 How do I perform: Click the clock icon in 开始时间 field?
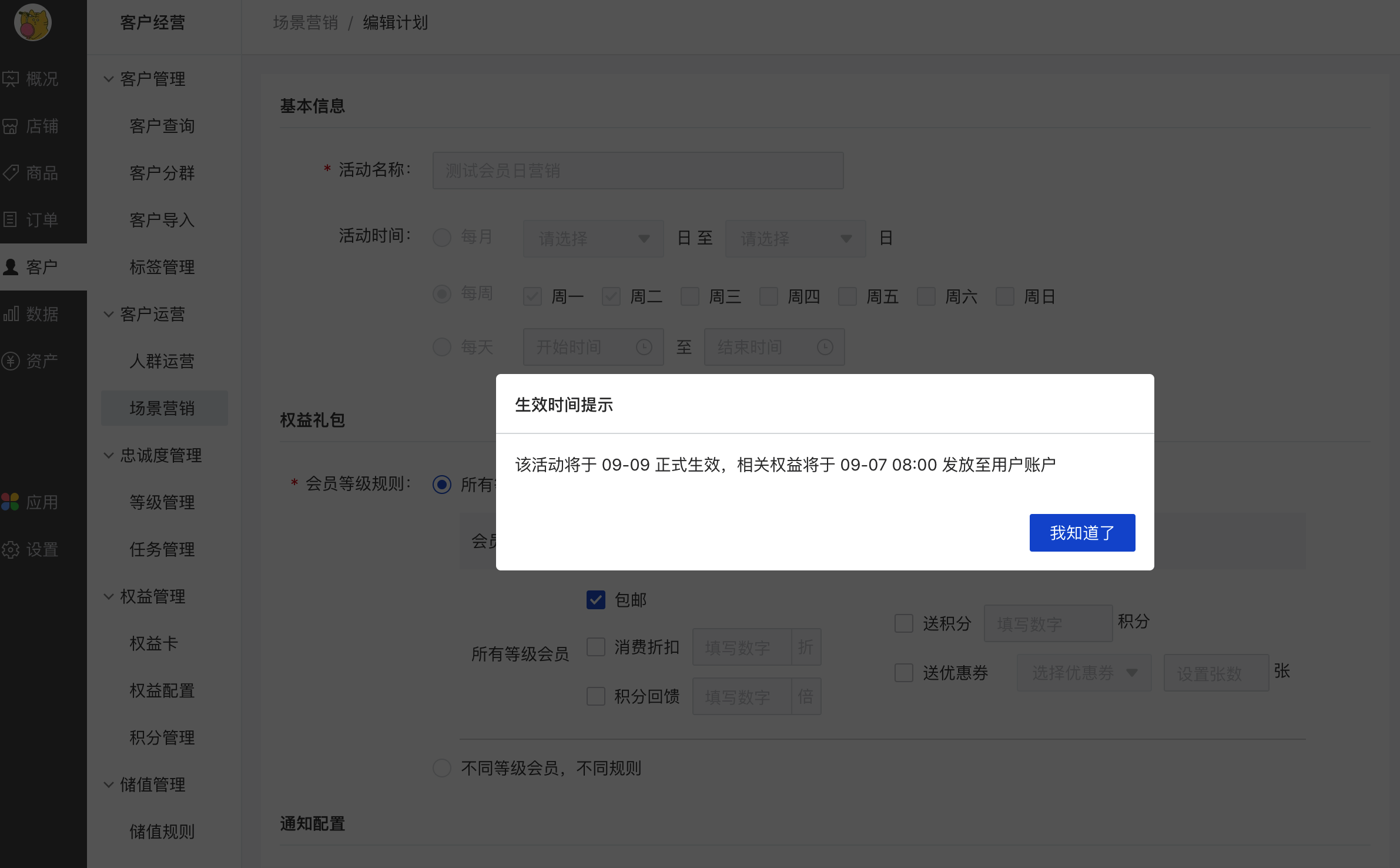tap(644, 347)
